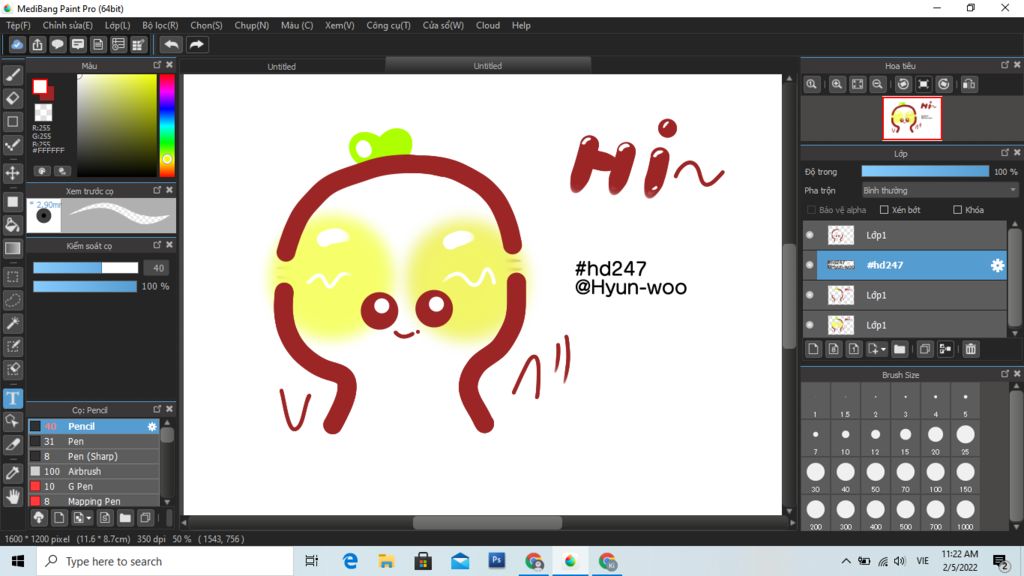Screen dimensions: 1024x576
Task: Select the Move tool
Action: click(12, 173)
